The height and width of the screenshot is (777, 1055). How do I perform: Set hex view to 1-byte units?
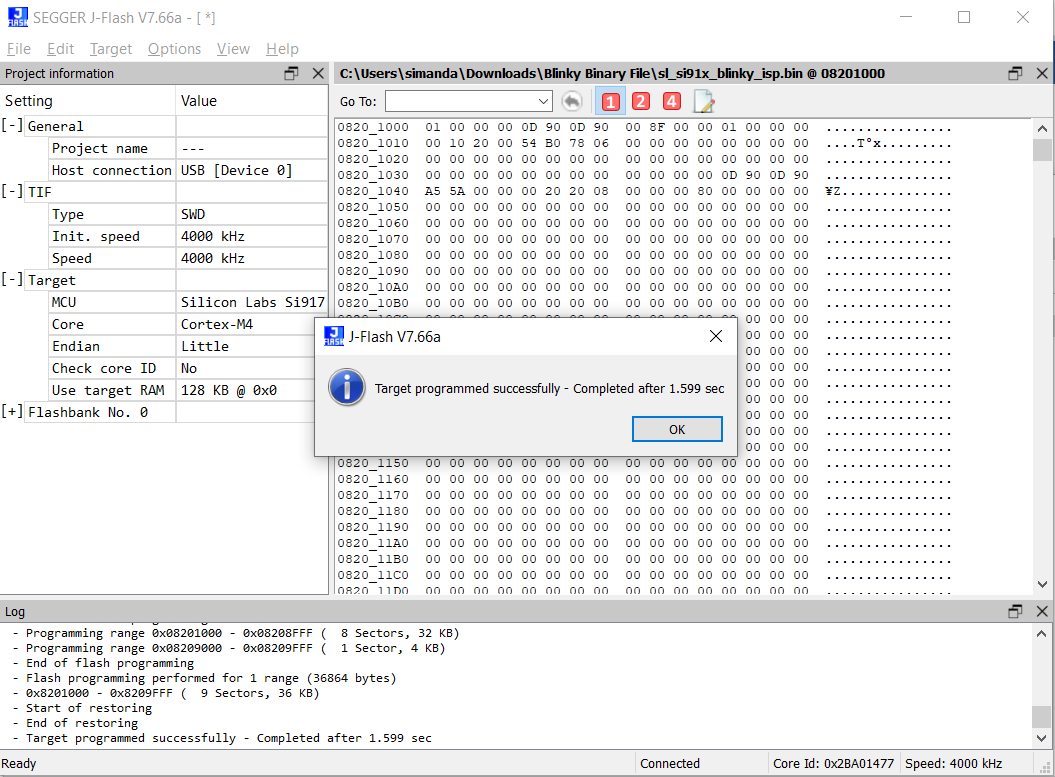pos(610,102)
